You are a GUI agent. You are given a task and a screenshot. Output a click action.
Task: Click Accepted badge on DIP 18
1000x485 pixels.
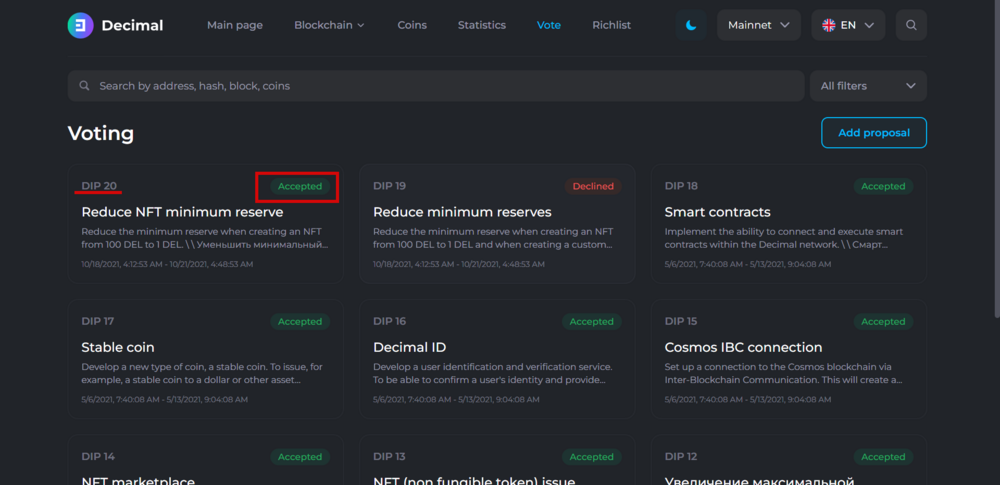[x=883, y=186]
